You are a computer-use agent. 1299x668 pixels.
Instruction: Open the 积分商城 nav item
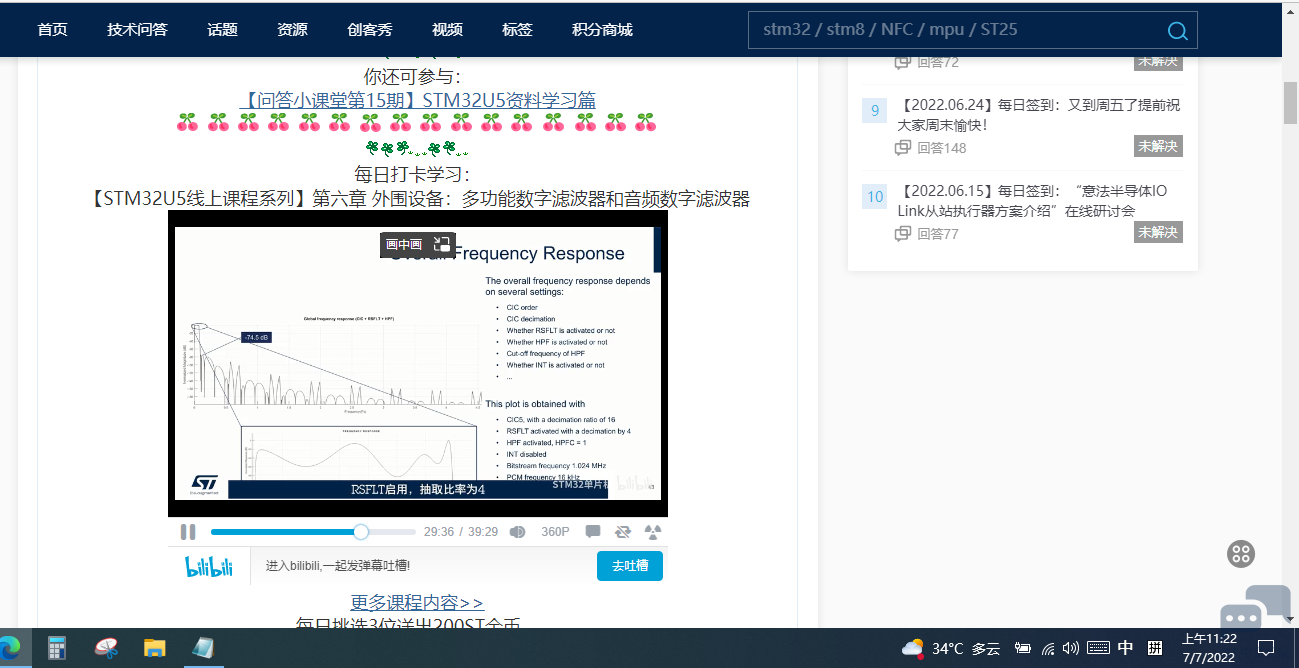[602, 29]
